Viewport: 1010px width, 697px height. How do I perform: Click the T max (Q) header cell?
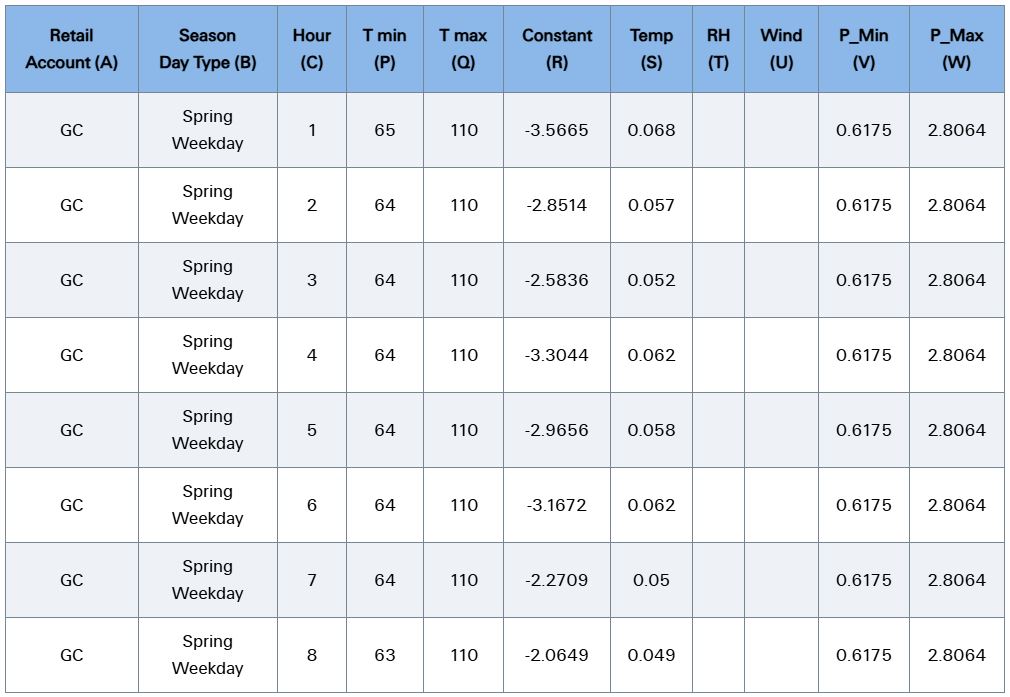tap(463, 49)
